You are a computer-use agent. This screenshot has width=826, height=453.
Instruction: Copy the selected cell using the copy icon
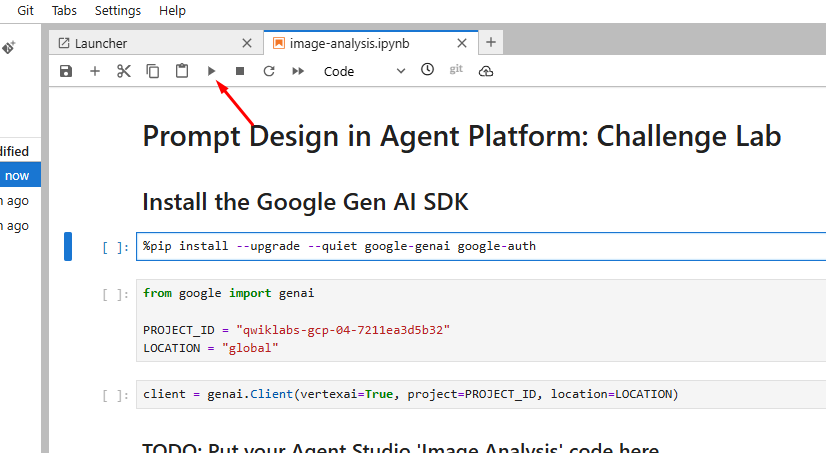pos(153,71)
